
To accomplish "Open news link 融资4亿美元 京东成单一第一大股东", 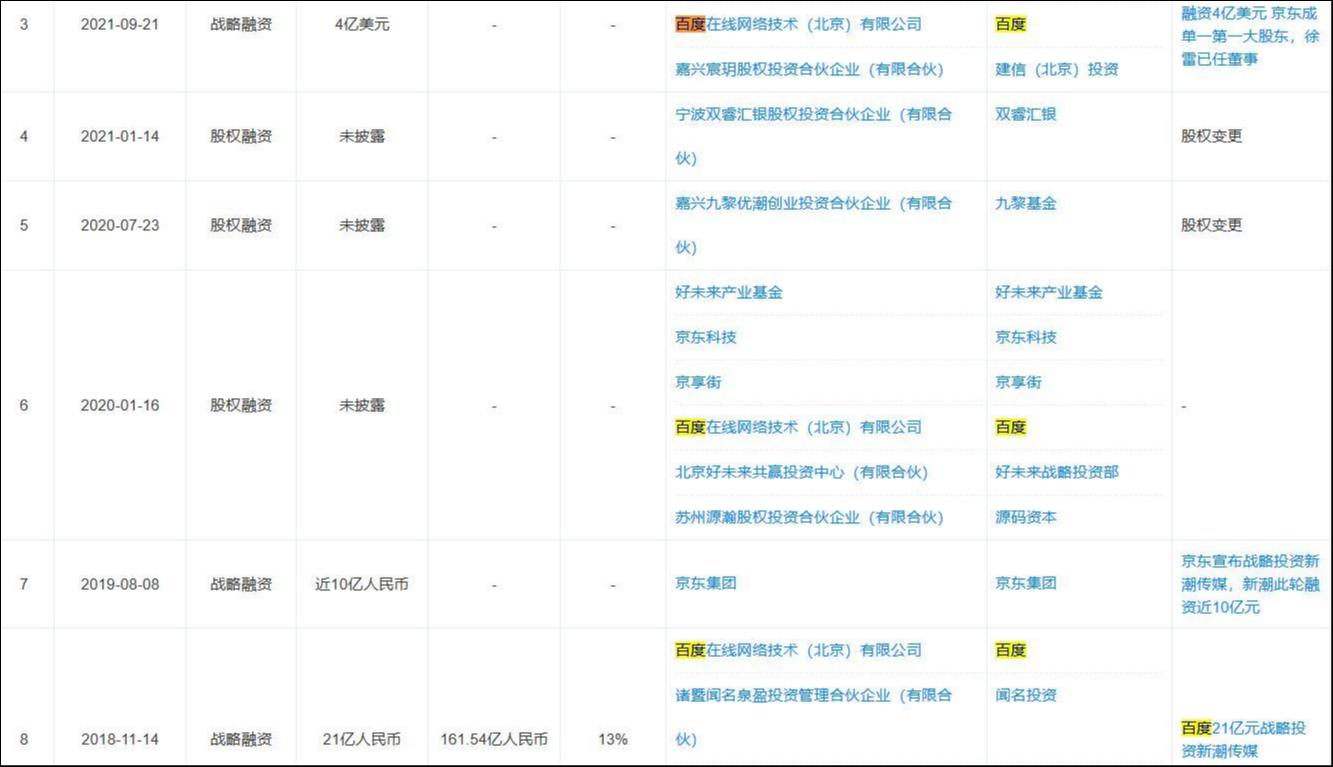I will click(1249, 37).
